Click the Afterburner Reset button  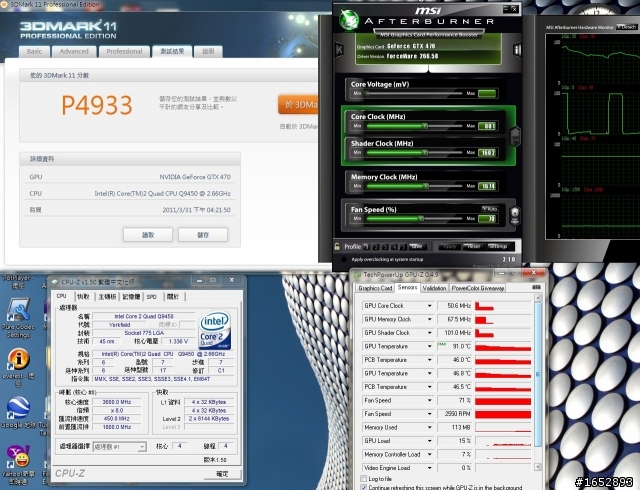tap(473, 247)
